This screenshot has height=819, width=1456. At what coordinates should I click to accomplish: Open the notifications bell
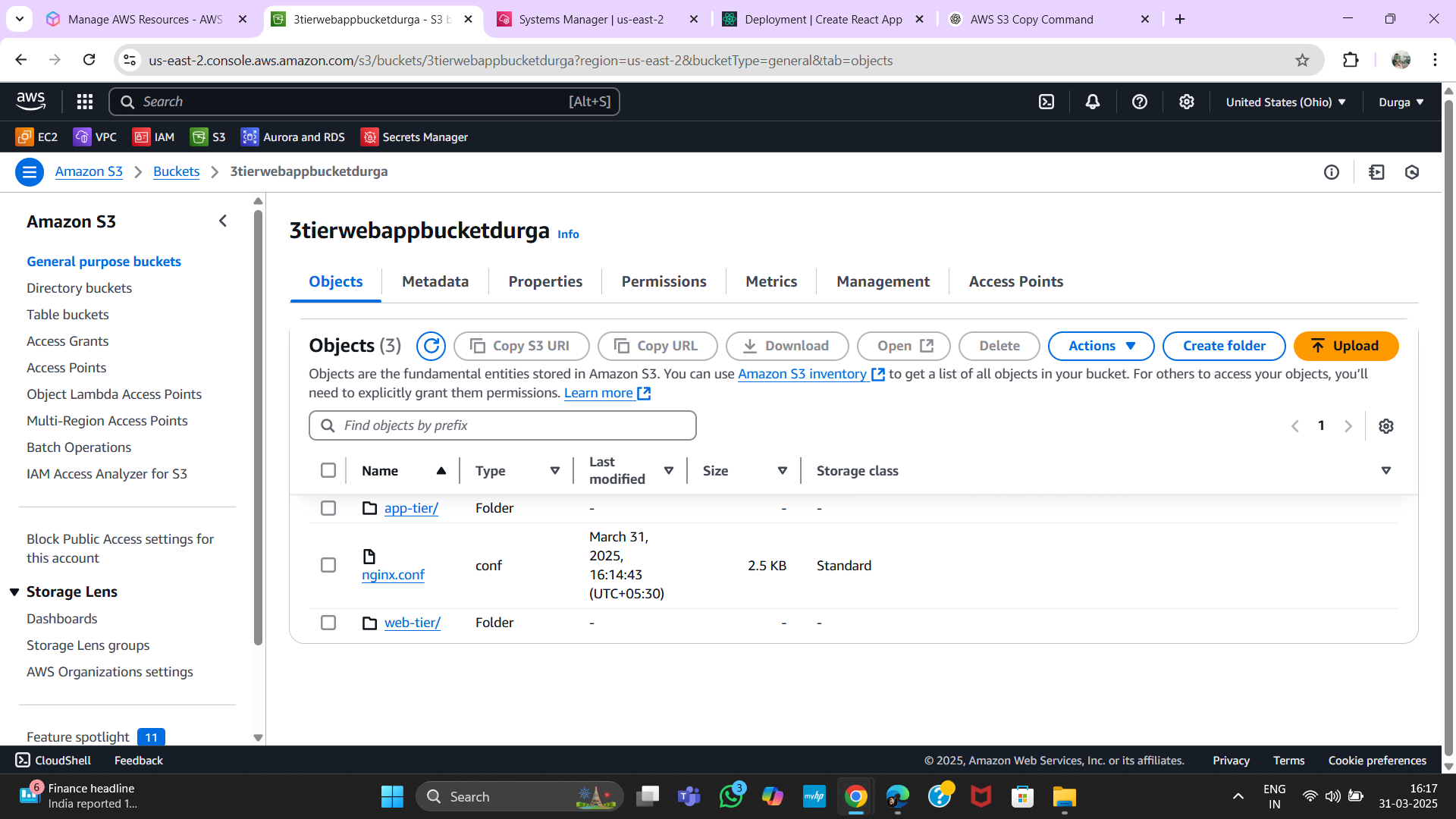1093,102
